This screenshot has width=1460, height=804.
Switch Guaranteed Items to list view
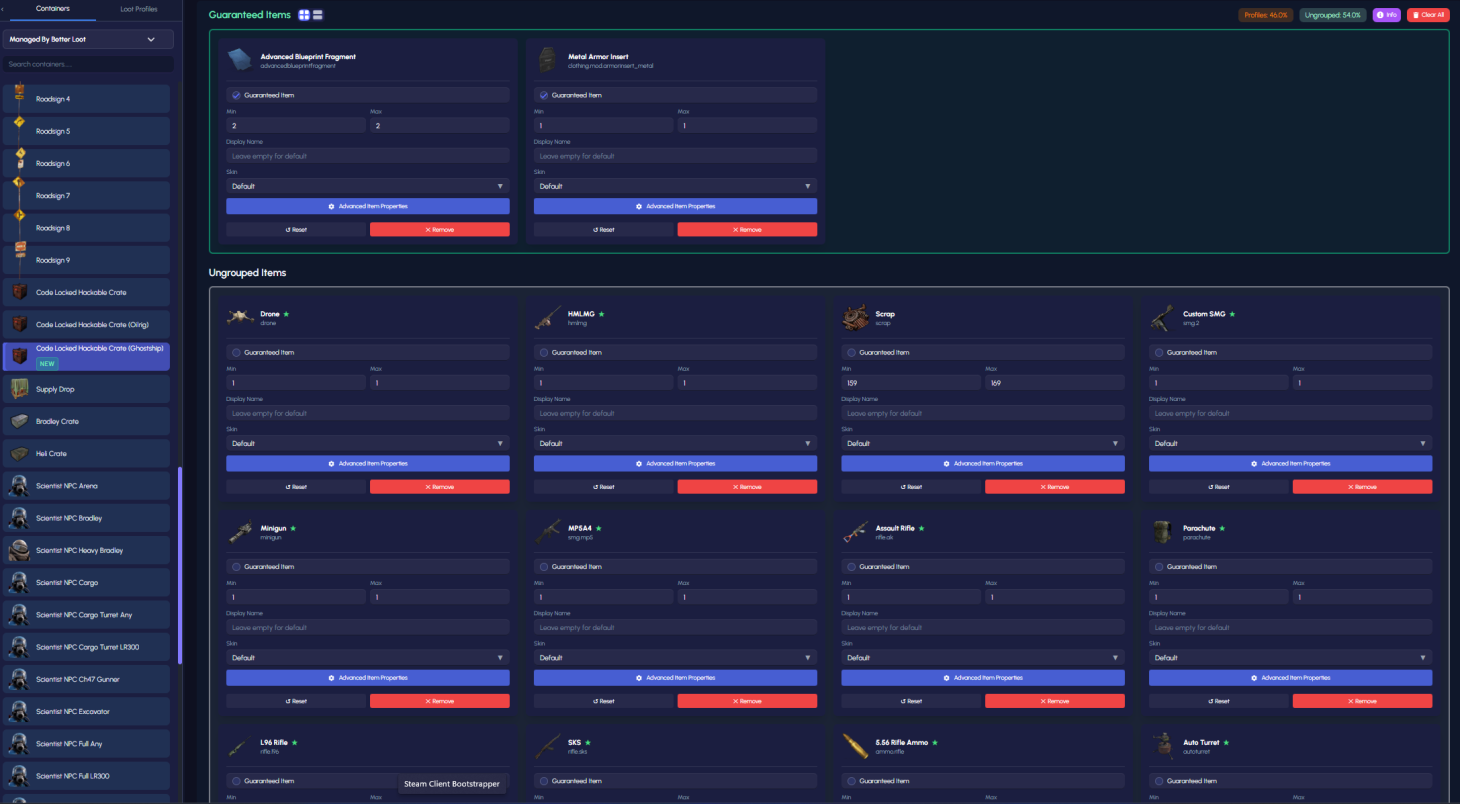point(318,15)
